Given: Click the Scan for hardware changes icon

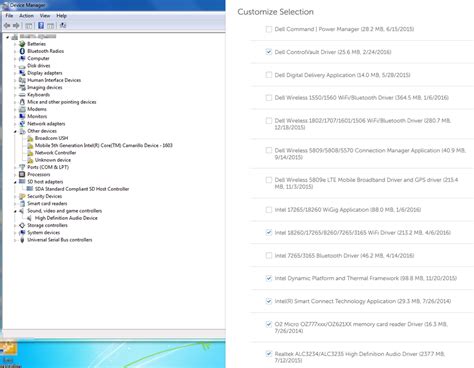Looking at the screenshot, I should coord(63,26).
